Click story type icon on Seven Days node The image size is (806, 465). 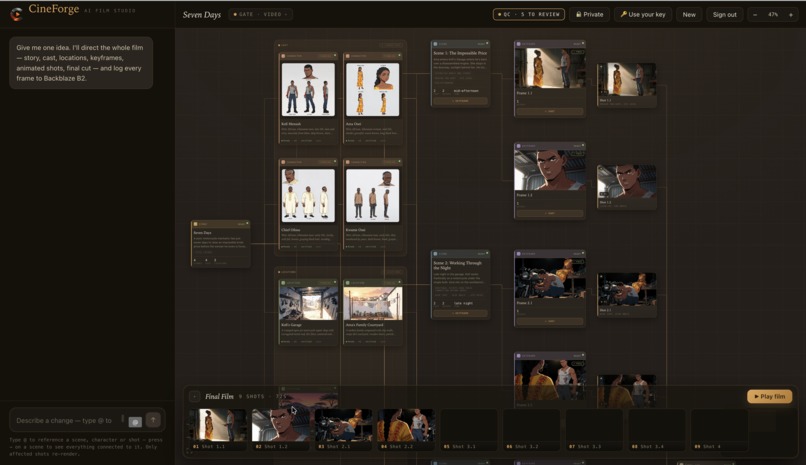click(x=195, y=224)
